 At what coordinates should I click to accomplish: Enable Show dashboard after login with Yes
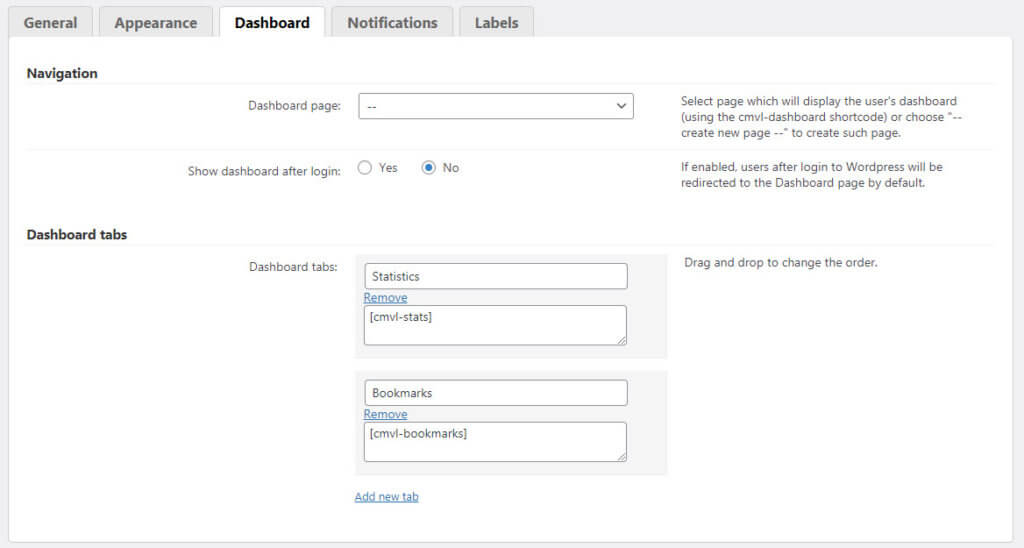[x=365, y=168]
